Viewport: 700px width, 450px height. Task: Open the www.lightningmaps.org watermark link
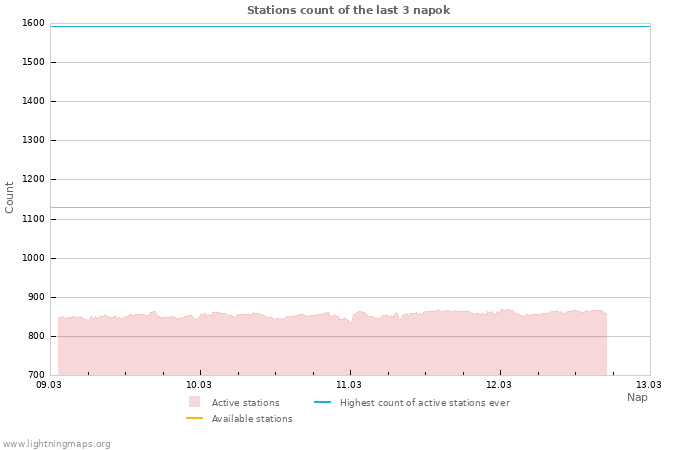tap(56, 444)
